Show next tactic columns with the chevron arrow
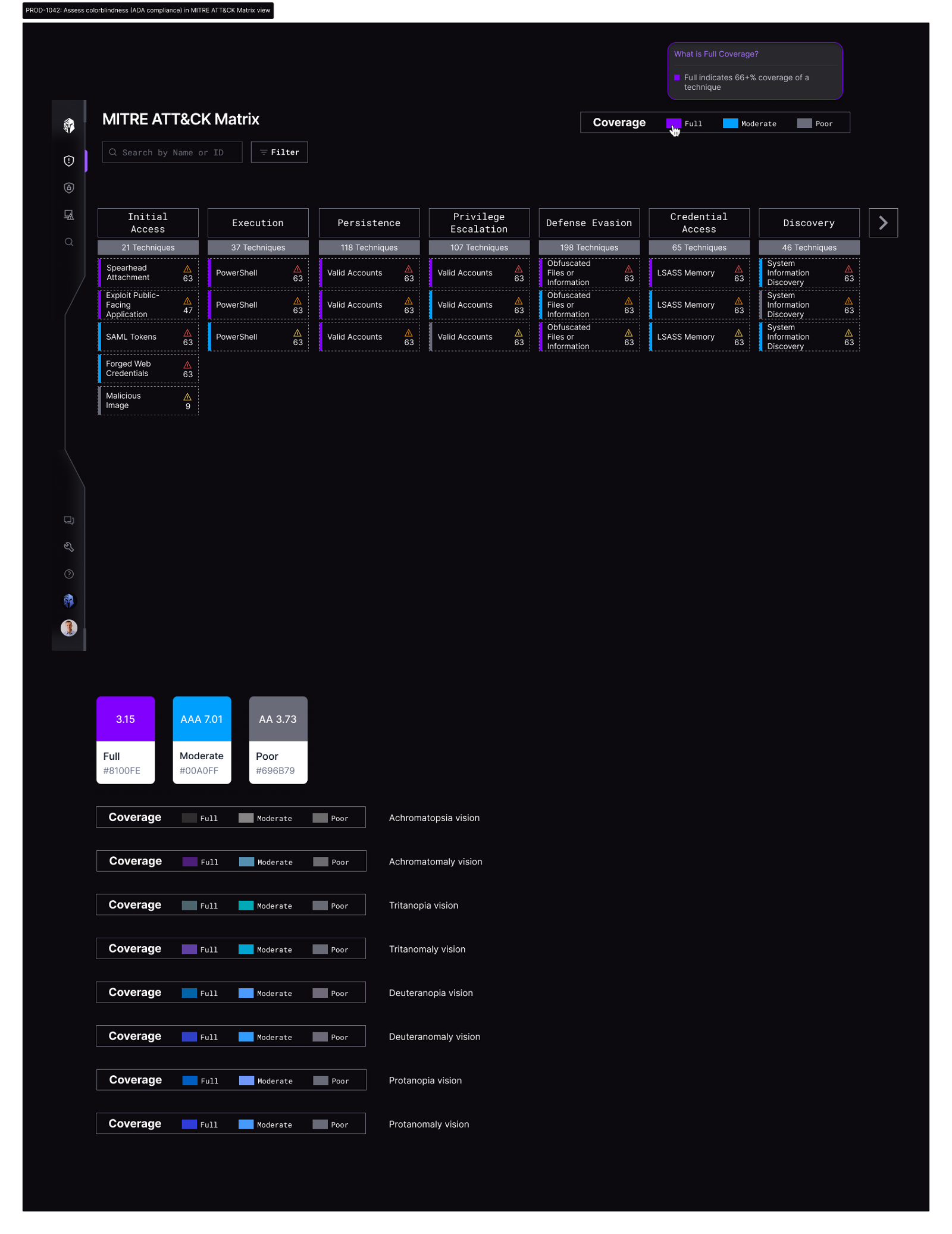 pyautogui.click(x=883, y=223)
